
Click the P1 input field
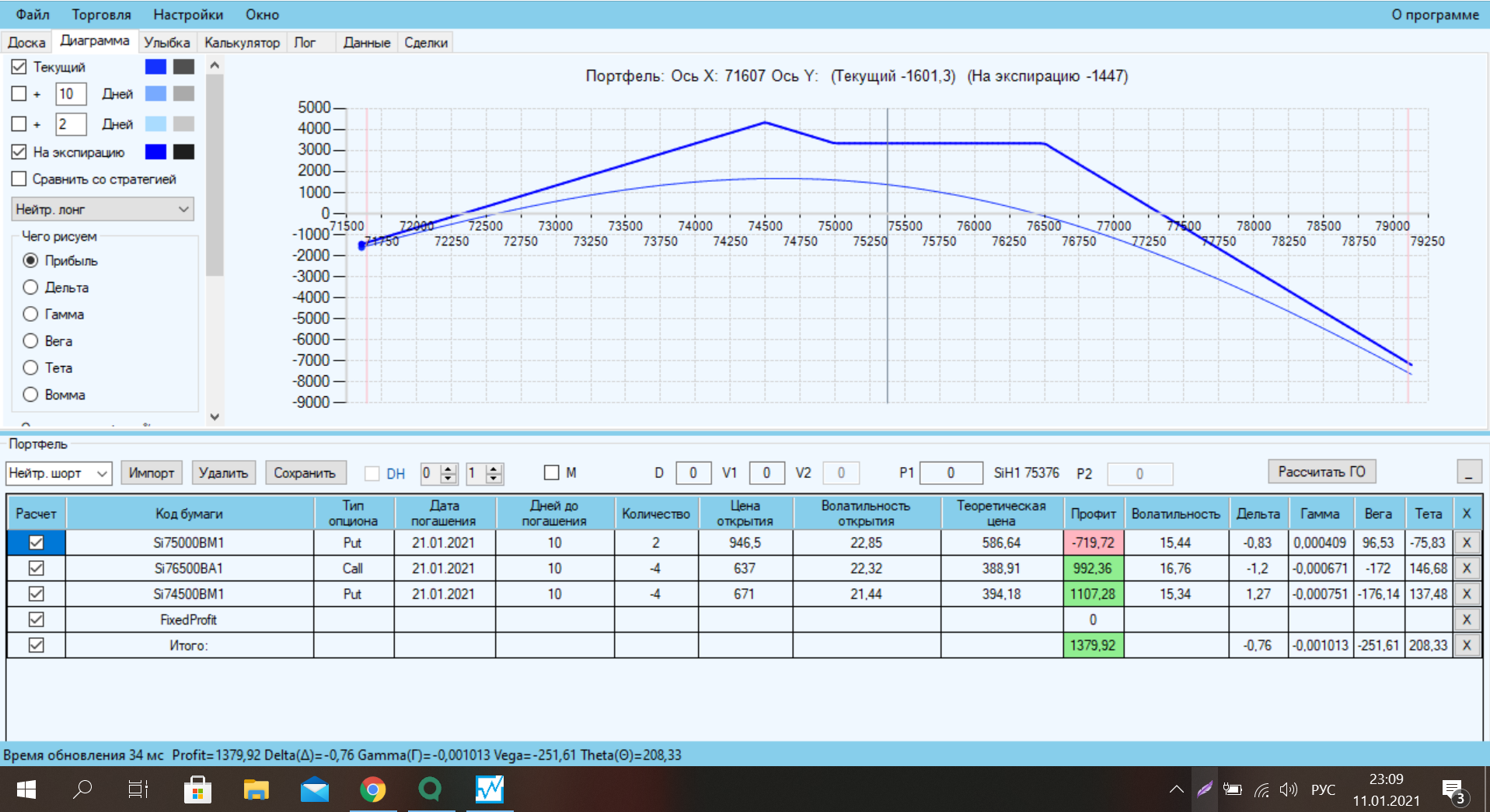pyautogui.click(x=951, y=472)
